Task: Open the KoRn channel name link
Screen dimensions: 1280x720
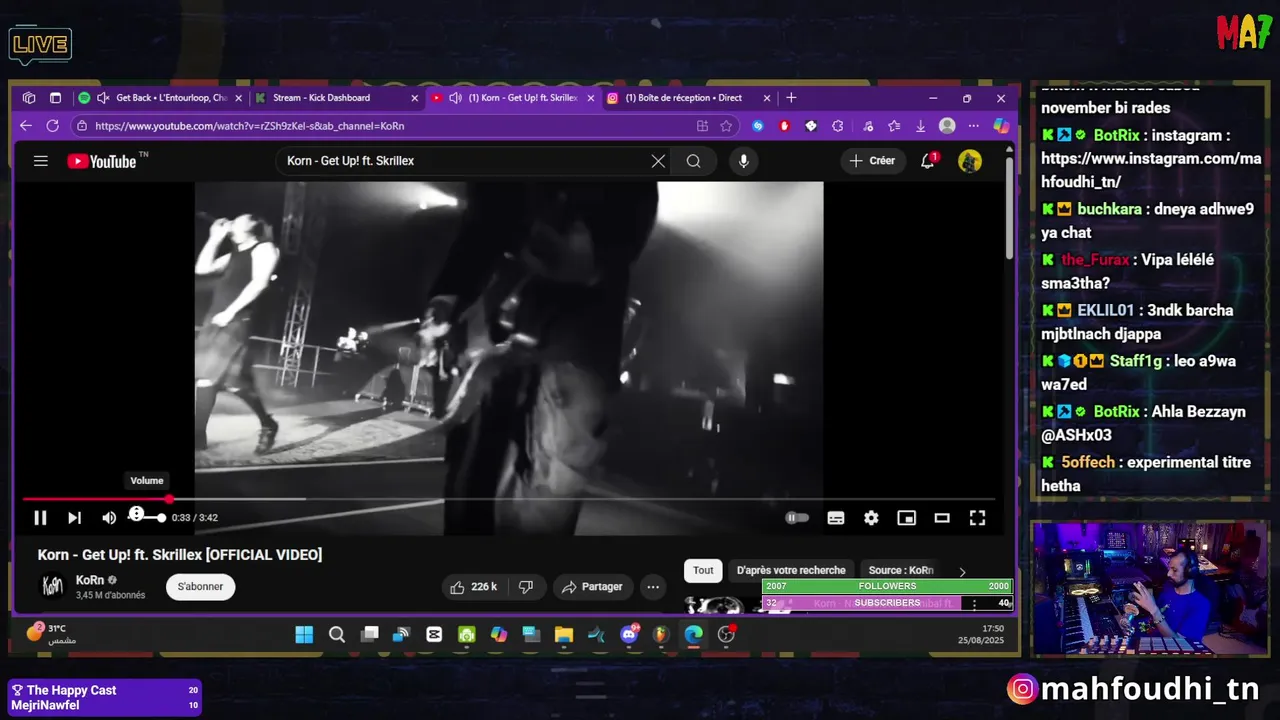Action: click(90, 580)
